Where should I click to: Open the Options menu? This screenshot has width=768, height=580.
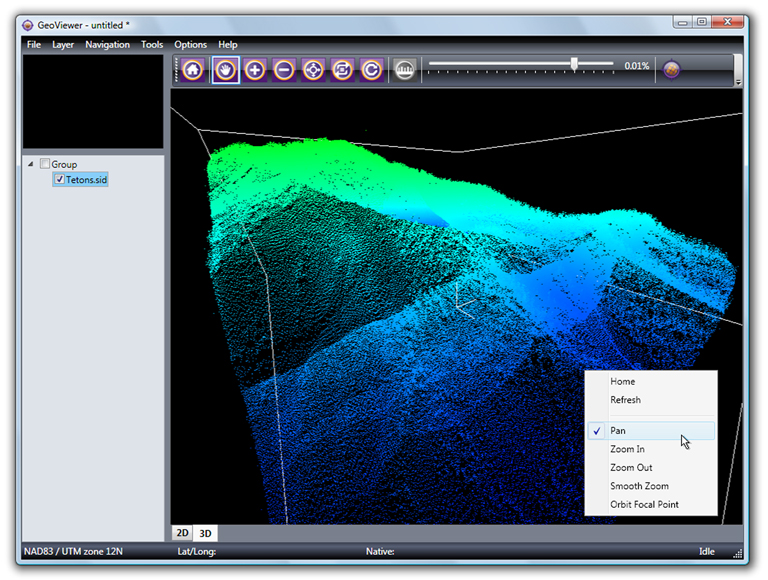tap(191, 45)
